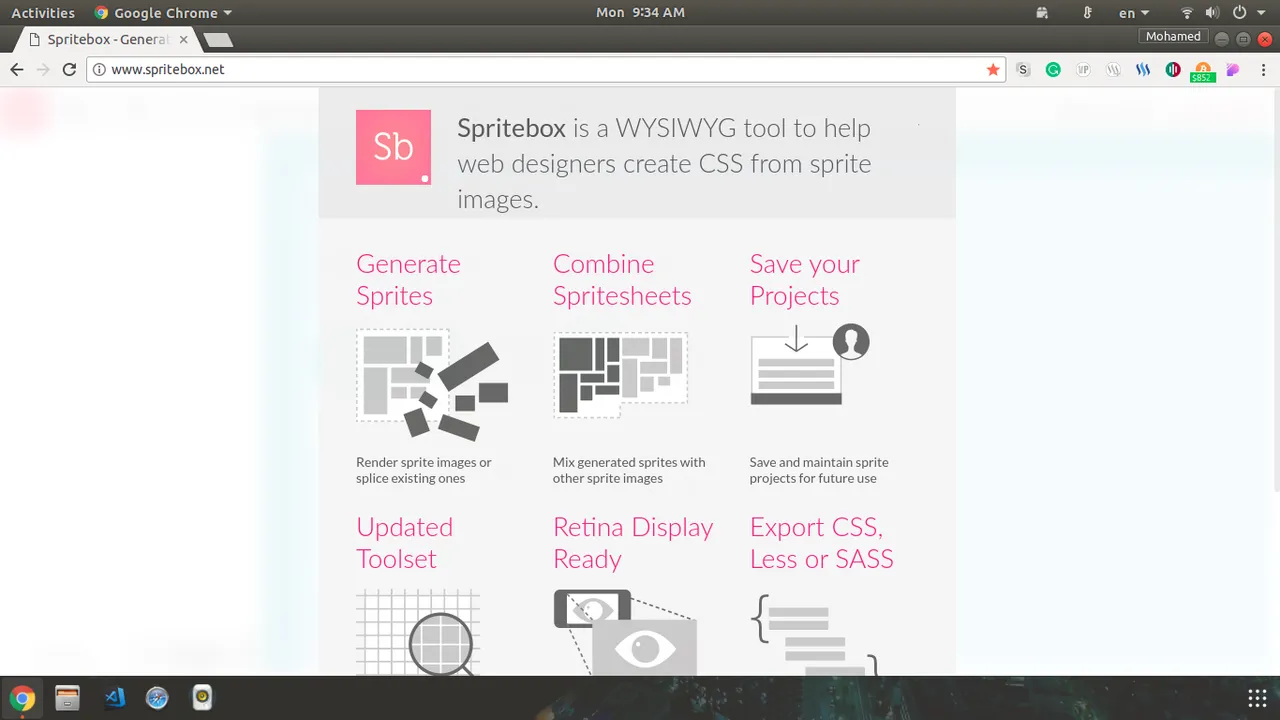Click Chrome icon in the dock
The width and height of the screenshot is (1280, 720).
pyautogui.click(x=22, y=697)
